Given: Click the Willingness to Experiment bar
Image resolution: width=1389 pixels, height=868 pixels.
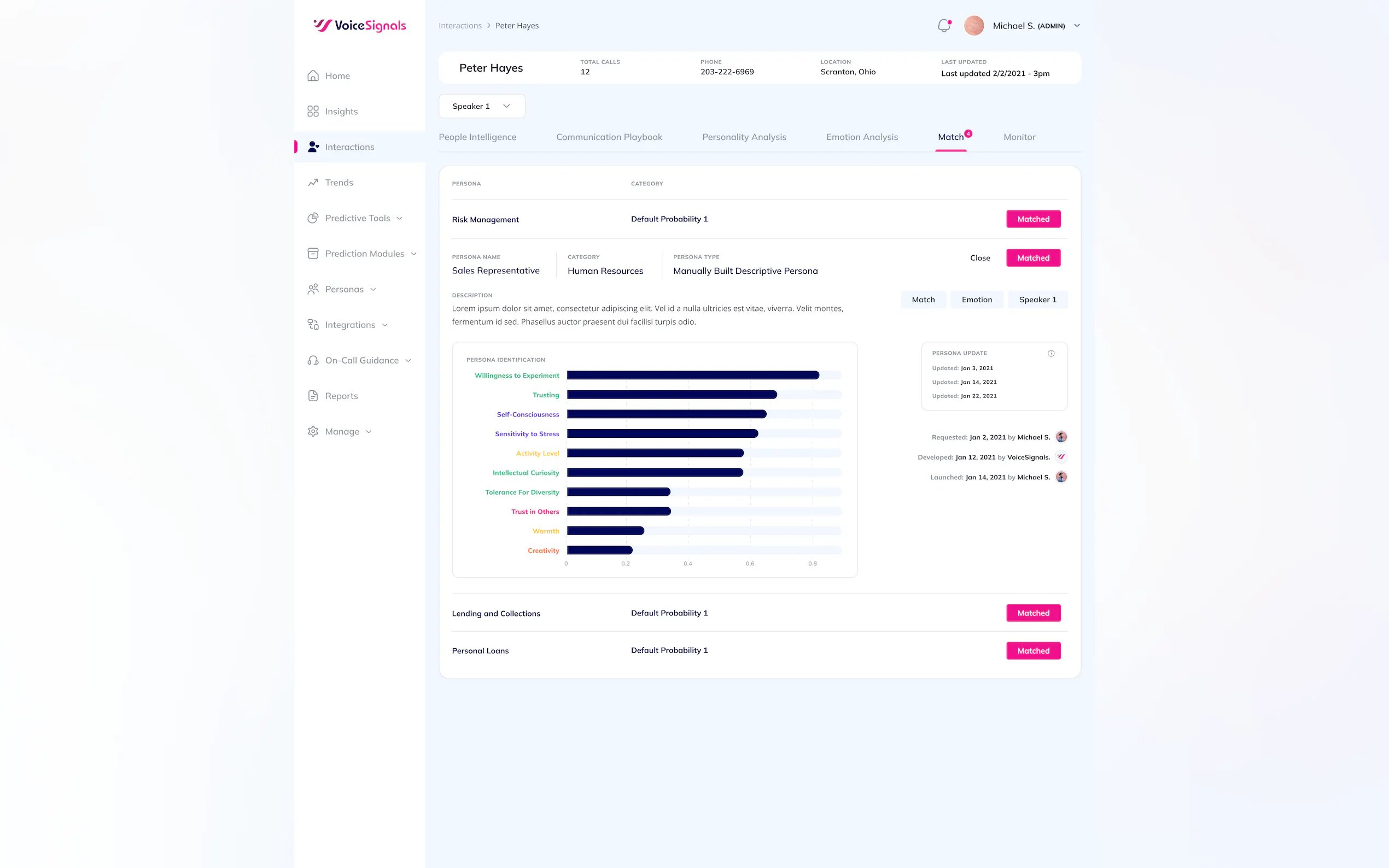Looking at the screenshot, I should point(693,375).
